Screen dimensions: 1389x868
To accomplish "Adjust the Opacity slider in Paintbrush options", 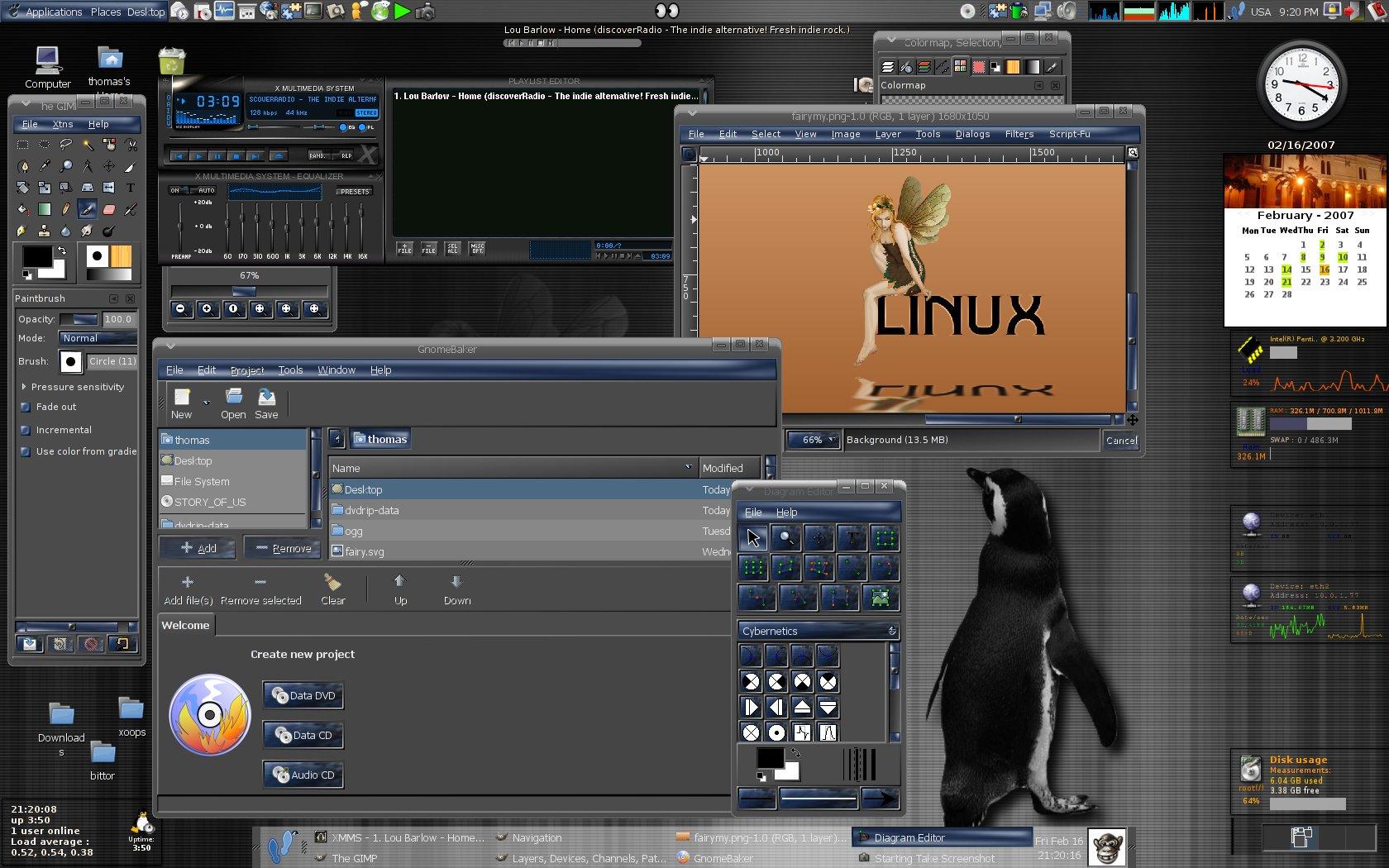I will point(79,319).
